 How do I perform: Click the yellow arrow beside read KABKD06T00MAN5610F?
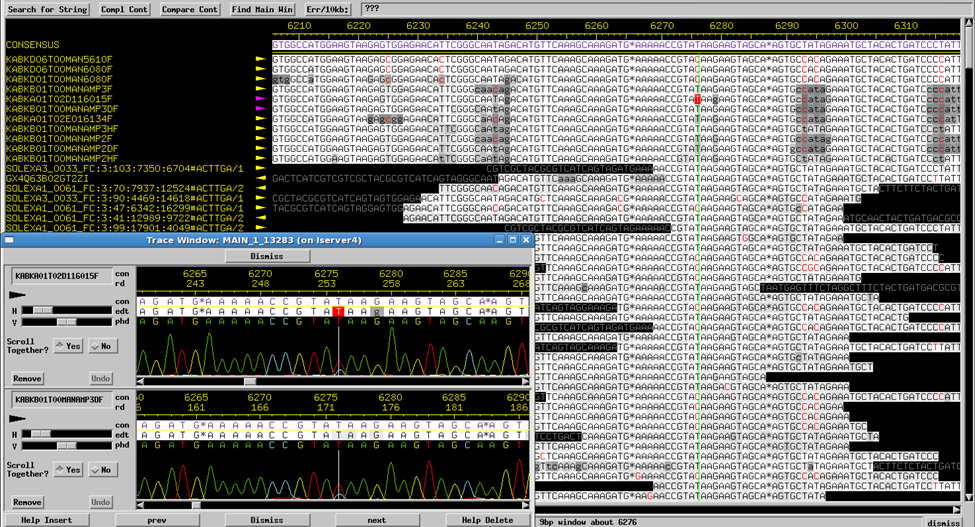[262, 59]
